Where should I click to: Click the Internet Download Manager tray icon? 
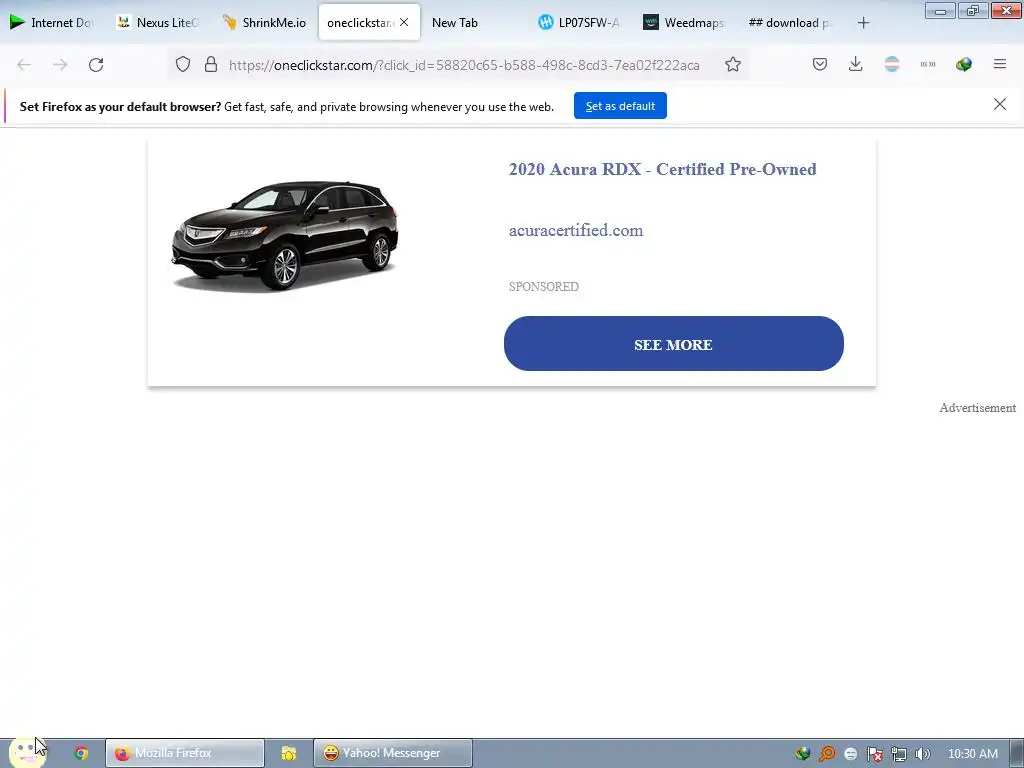[803, 754]
